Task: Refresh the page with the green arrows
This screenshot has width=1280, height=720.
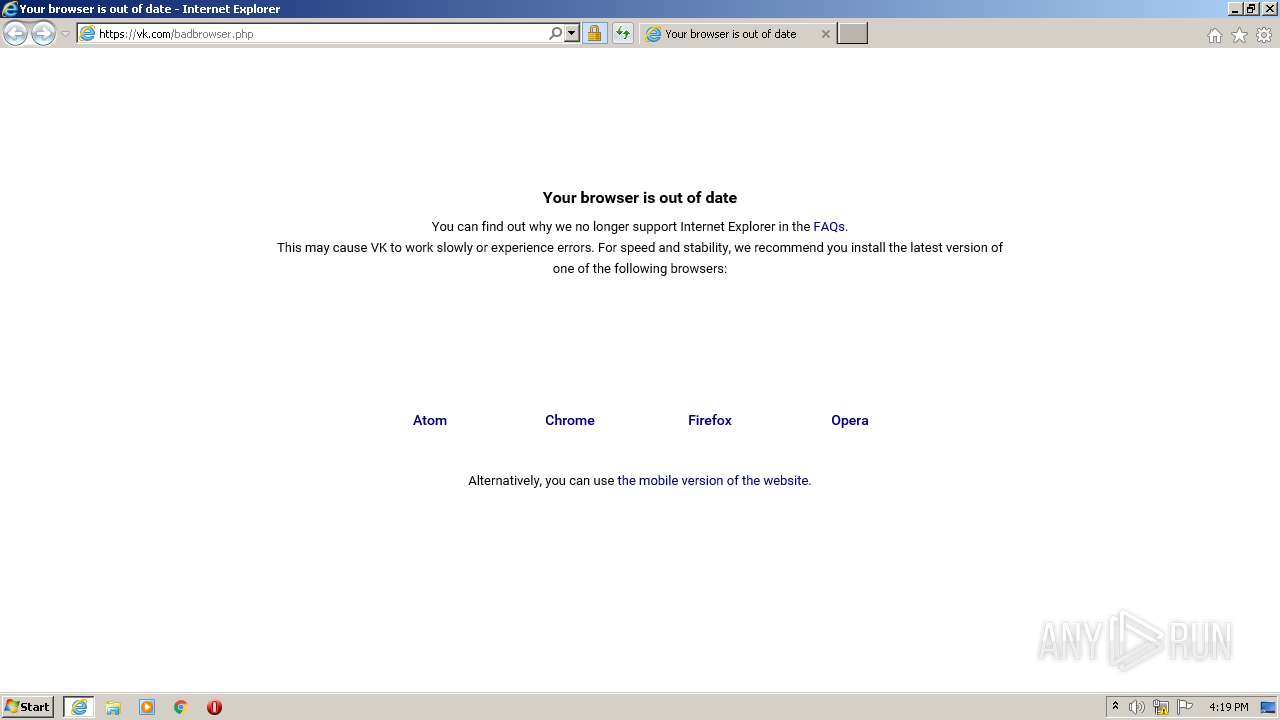Action: pos(622,34)
